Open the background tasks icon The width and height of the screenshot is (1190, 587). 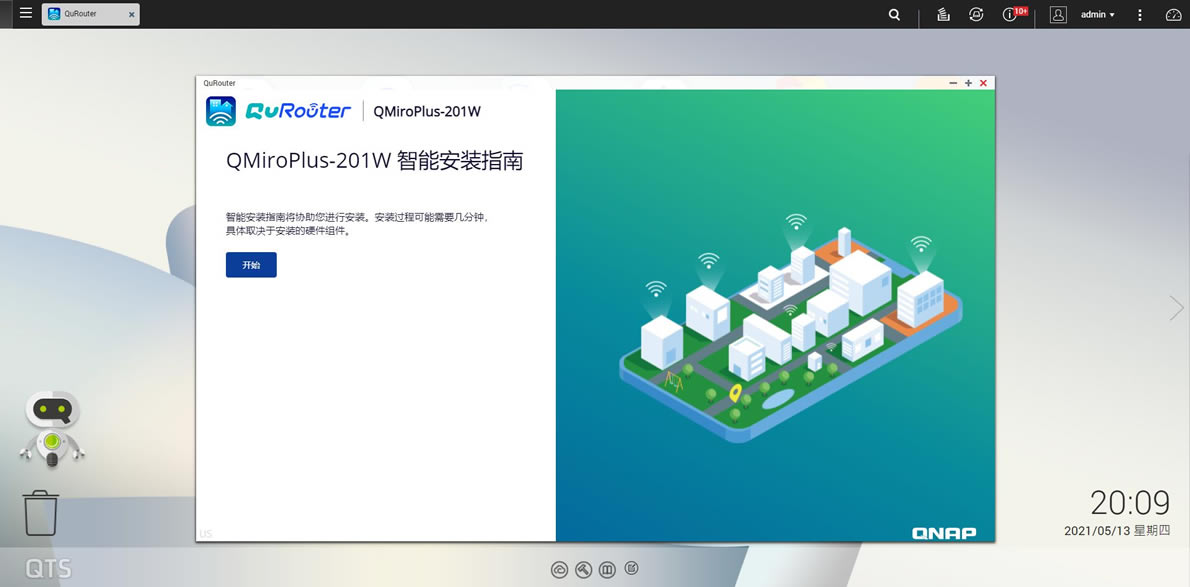pos(943,14)
